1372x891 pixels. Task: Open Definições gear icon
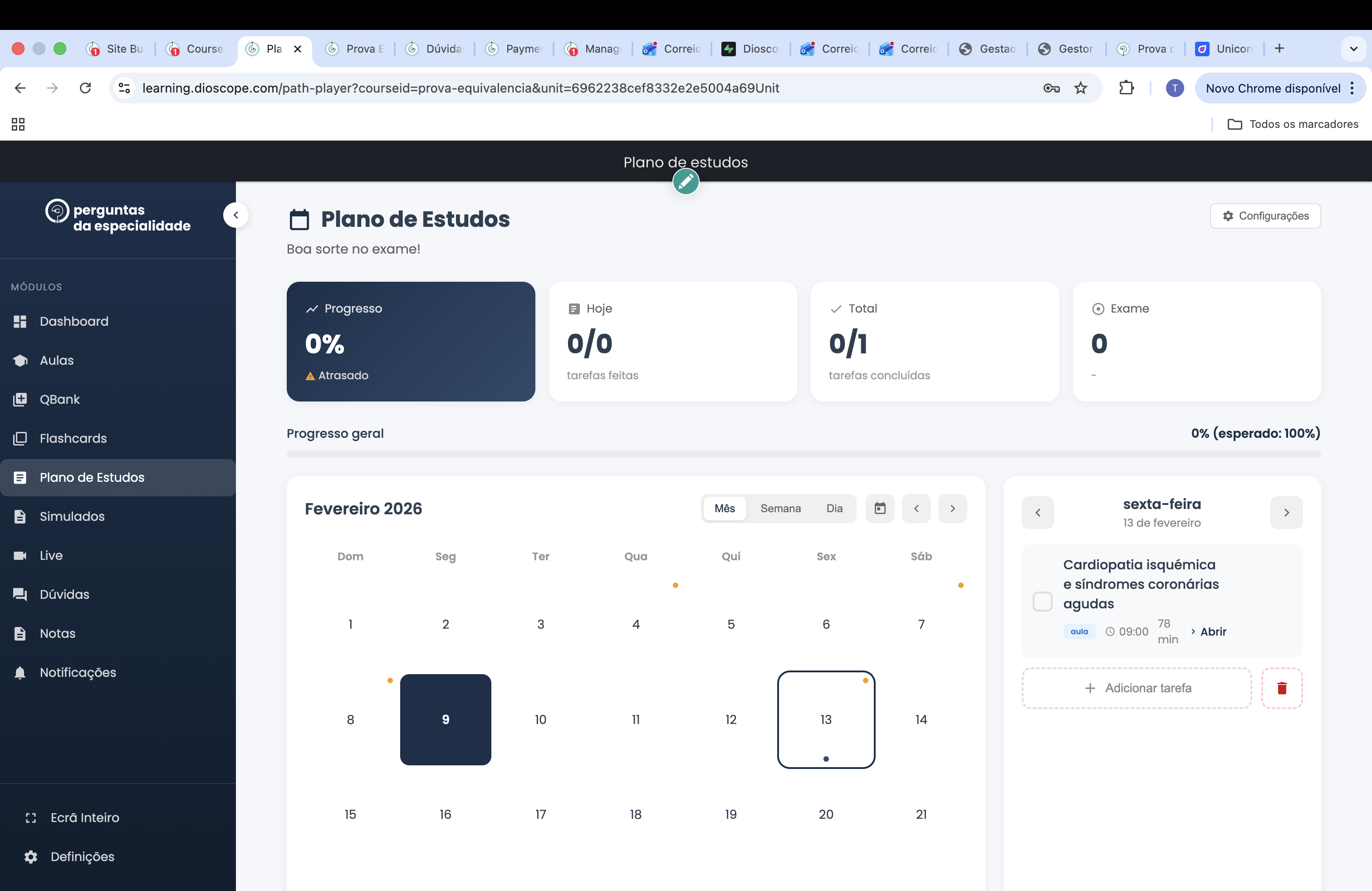click(31, 857)
